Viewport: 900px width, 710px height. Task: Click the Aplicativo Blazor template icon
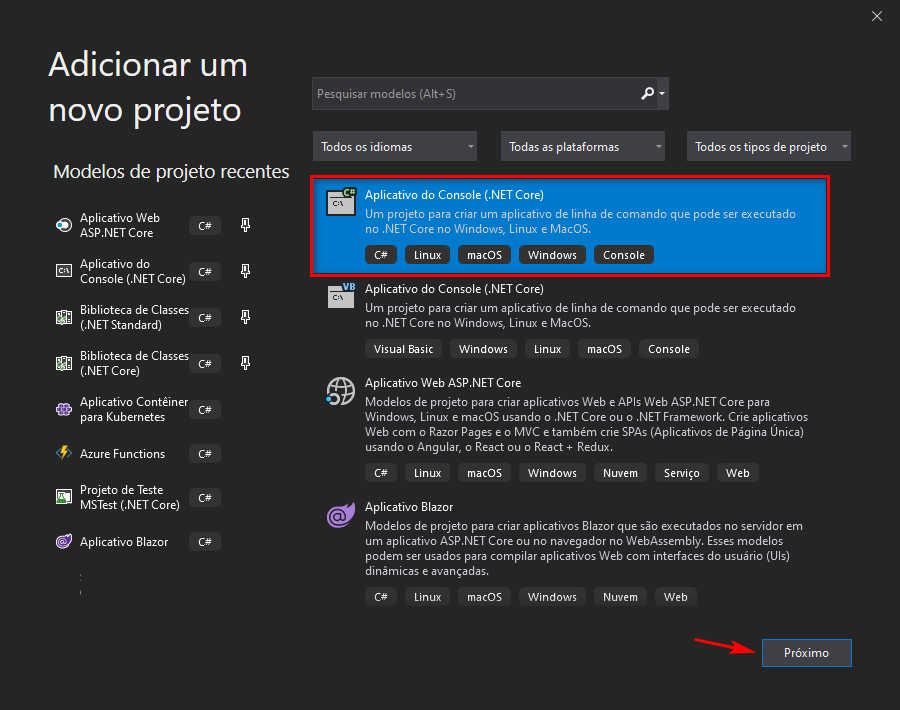coord(339,517)
